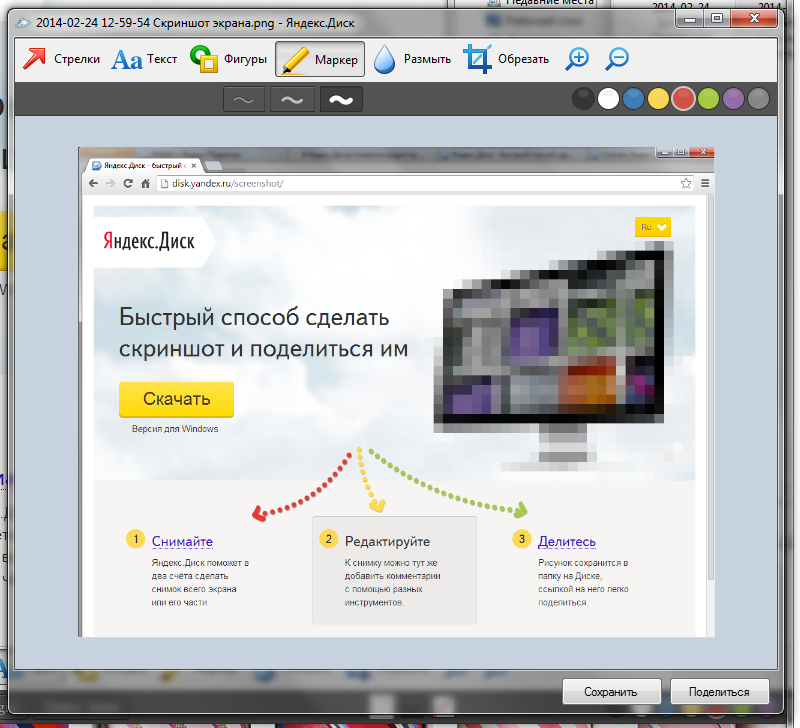800x728 pixels.
Task: Activate the Маркер highlighter tool
Action: [x=320, y=59]
